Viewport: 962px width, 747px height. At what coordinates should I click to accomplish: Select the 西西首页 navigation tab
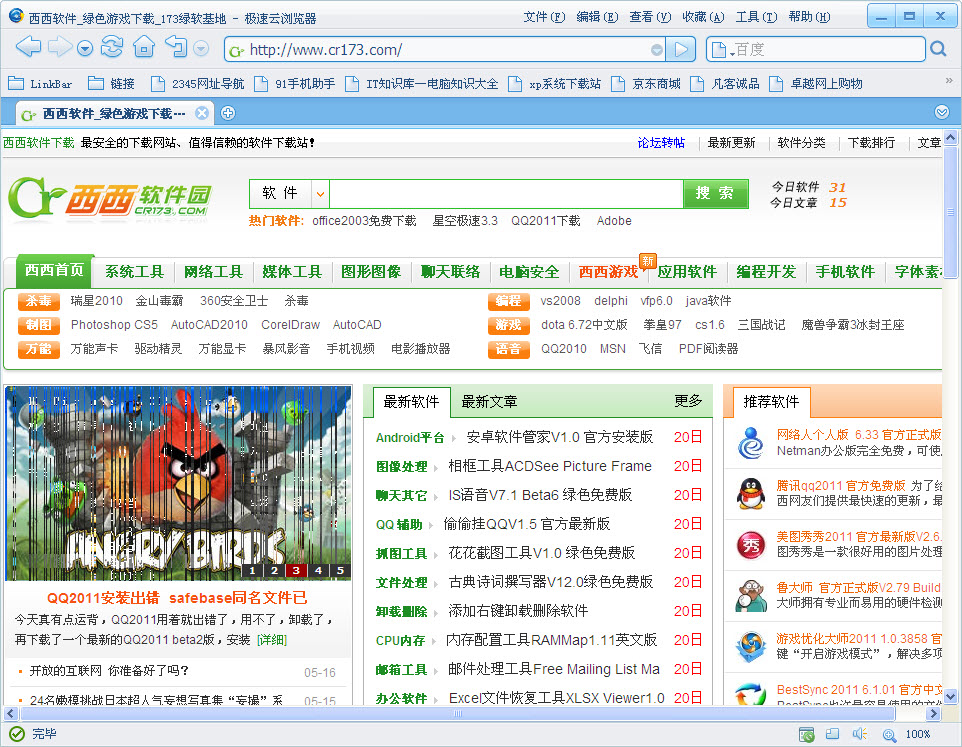54,270
